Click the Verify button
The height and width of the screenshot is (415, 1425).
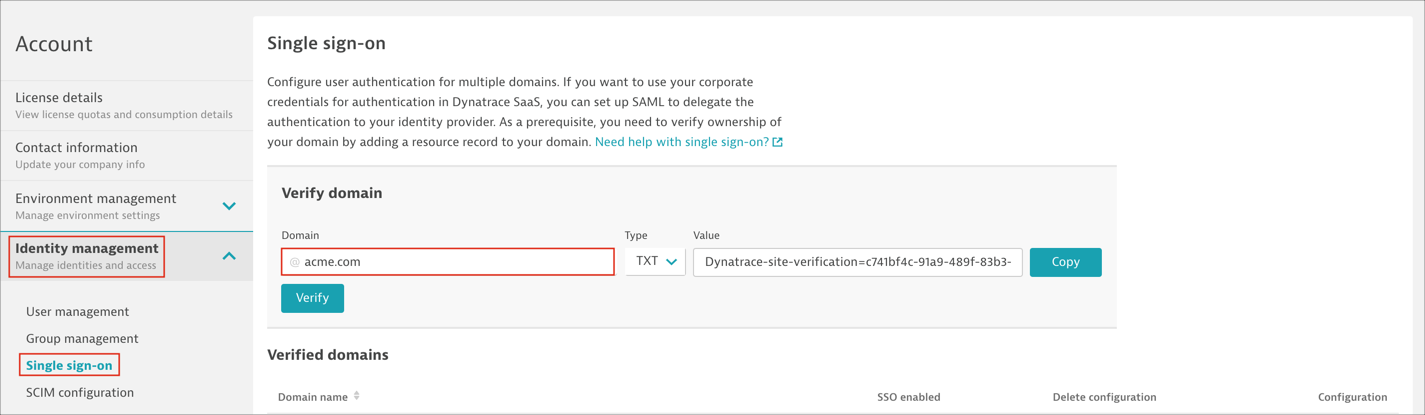312,298
